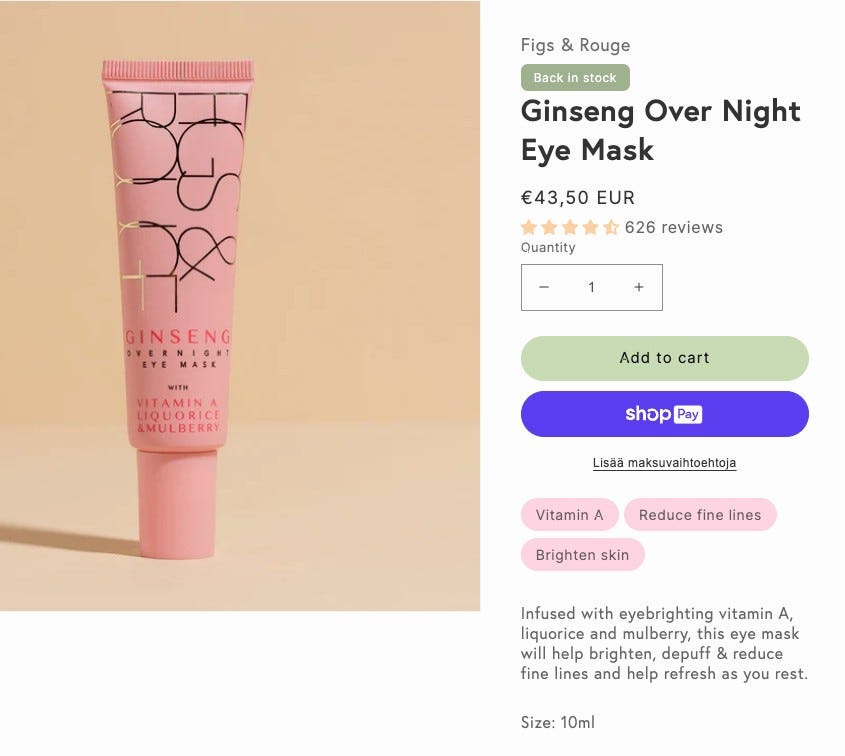Click the Ginseng Over Night Eye Mask title
845x756 pixels.
tap(660, 130)
